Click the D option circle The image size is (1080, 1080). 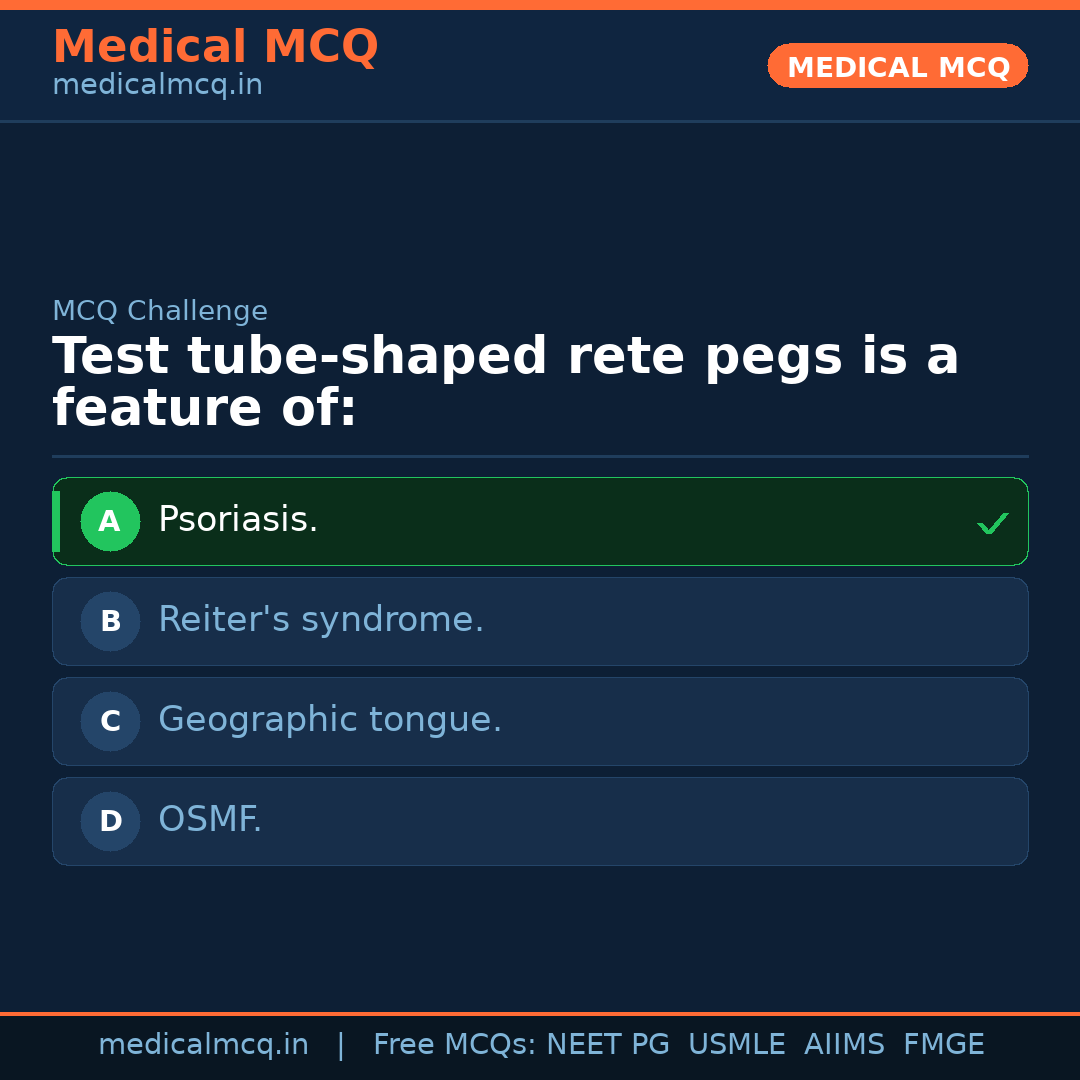pyautogui.click(x=110, y=821)
